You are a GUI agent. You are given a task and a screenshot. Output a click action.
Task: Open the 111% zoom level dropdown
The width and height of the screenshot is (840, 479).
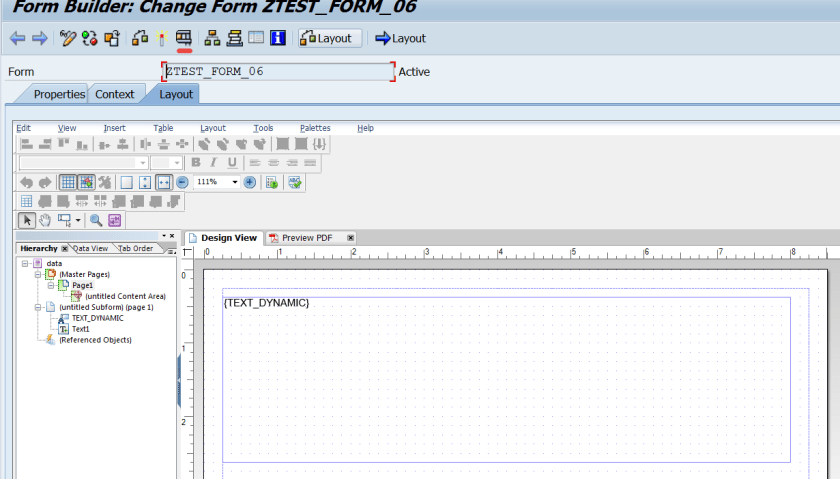[x=235, y=182]
